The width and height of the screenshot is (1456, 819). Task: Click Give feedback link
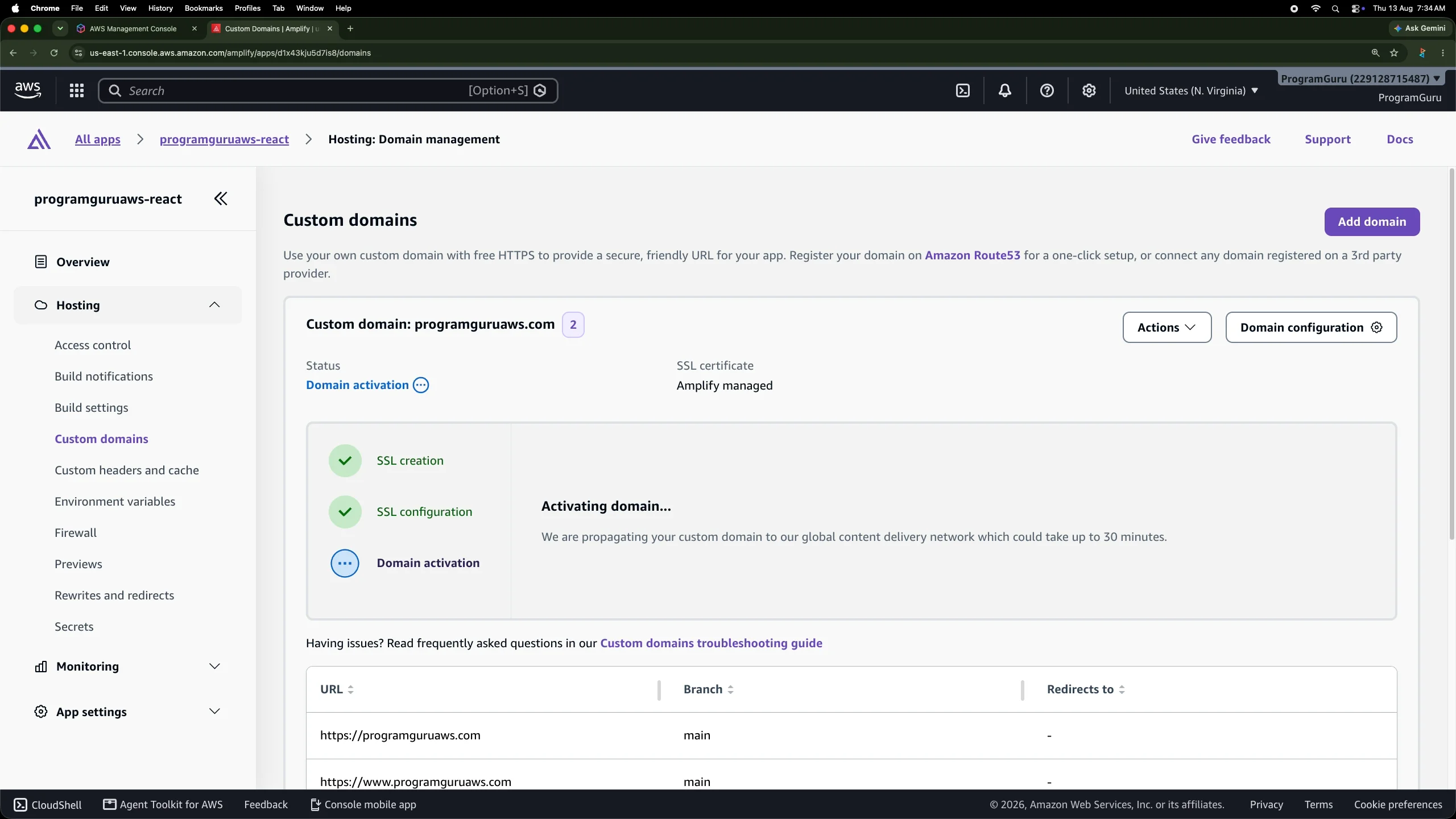coord(1231,139)
